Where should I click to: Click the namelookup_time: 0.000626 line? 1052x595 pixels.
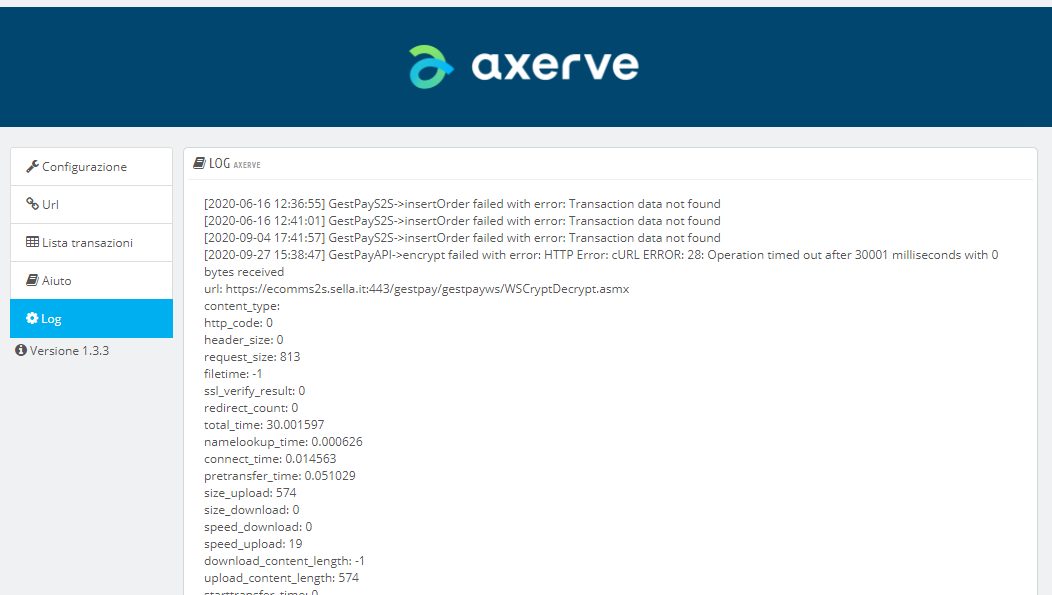[283, 442]
